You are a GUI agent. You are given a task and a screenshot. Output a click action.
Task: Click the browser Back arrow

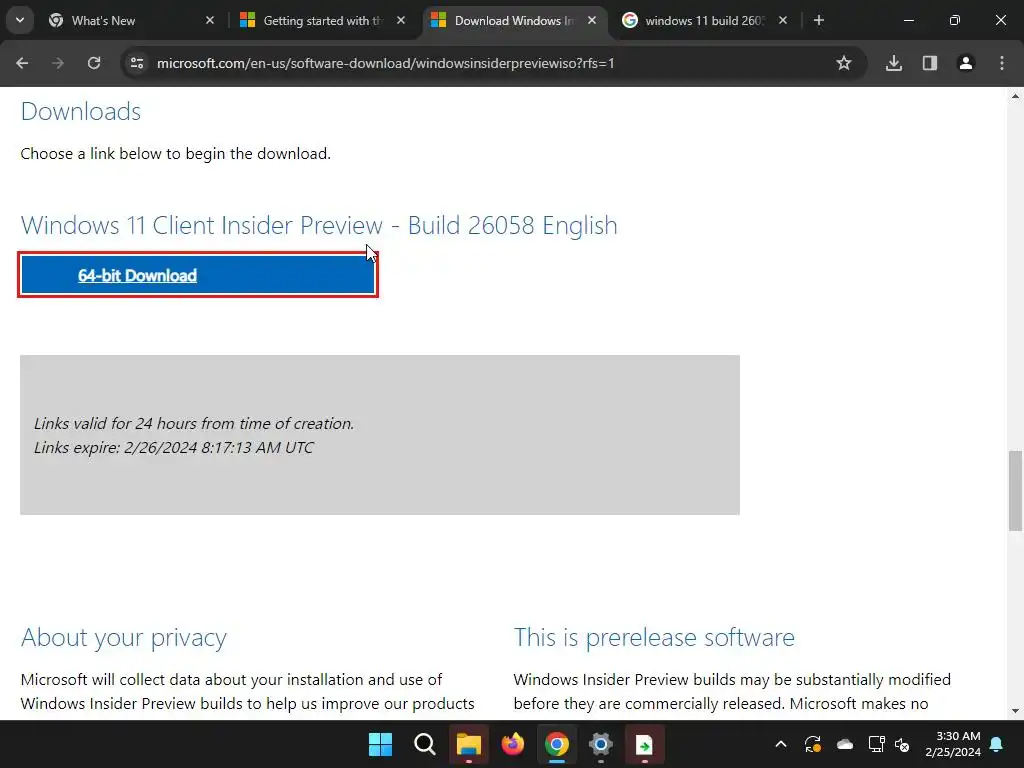point(22,63)
